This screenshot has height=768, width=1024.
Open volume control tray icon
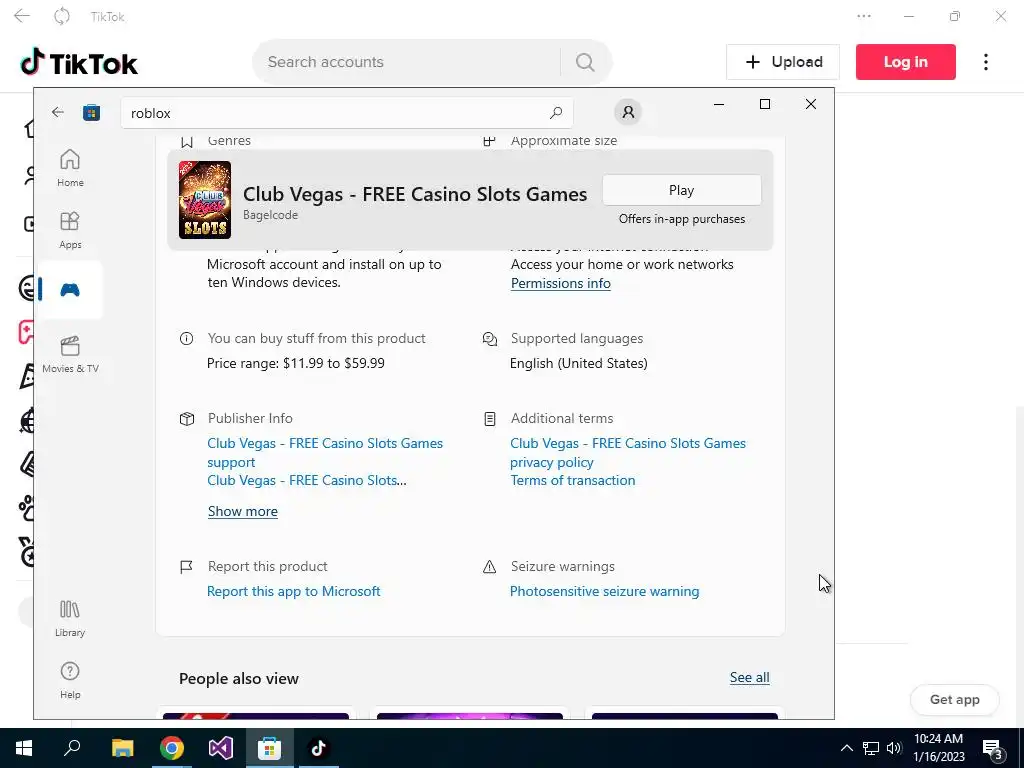coord(894,748)
